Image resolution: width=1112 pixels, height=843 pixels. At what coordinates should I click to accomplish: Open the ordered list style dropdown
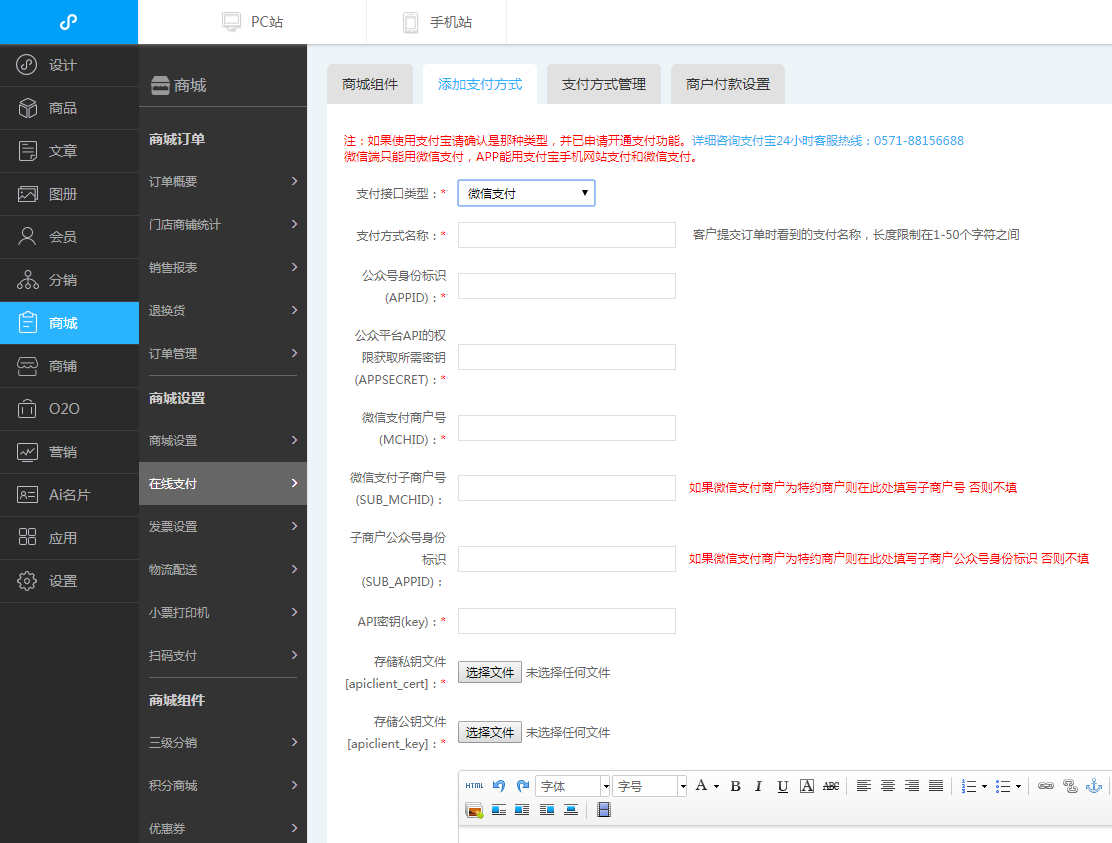[x=984, y=786]
